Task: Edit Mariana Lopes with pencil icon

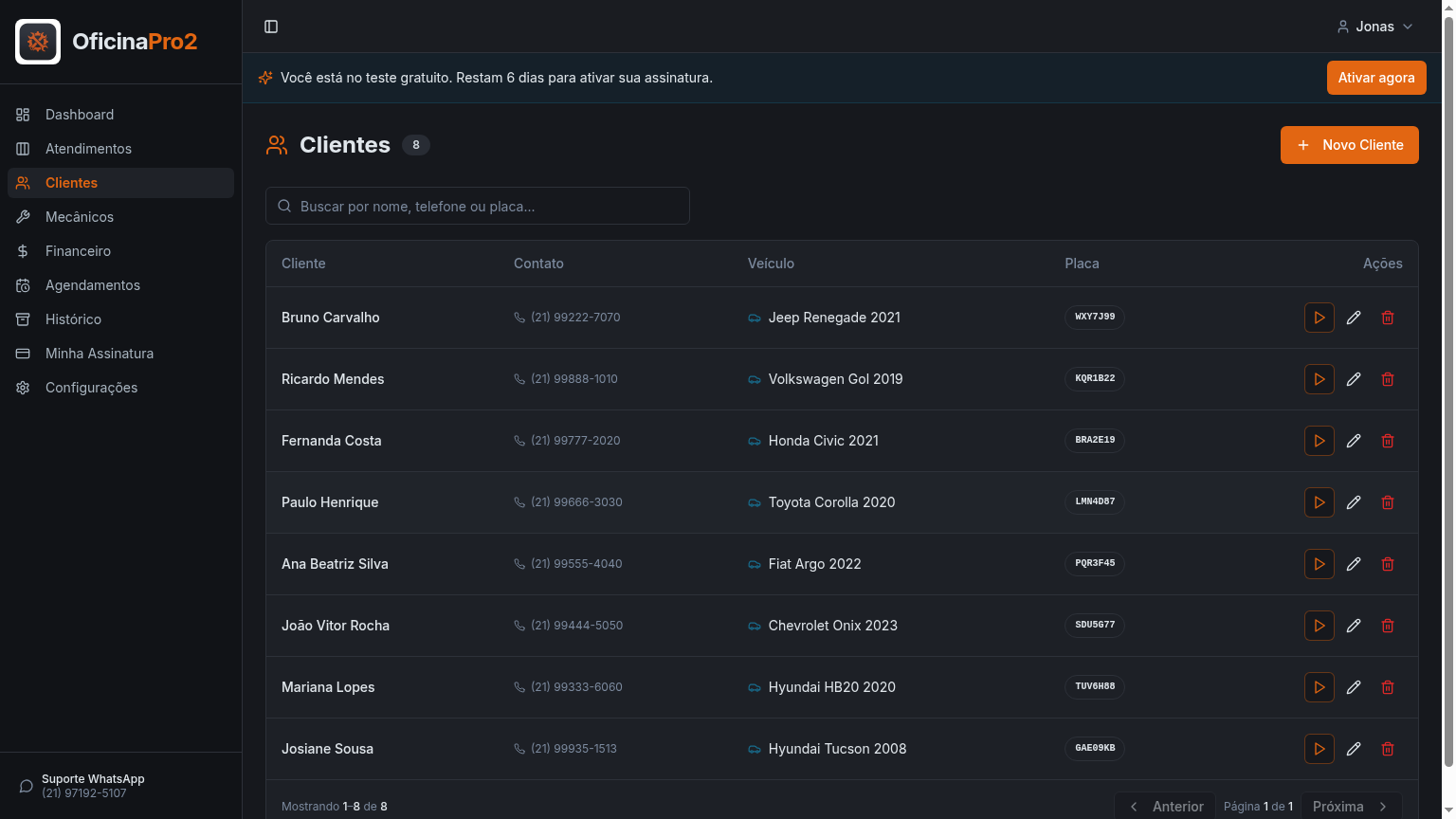Action: tap(1354, 687)
